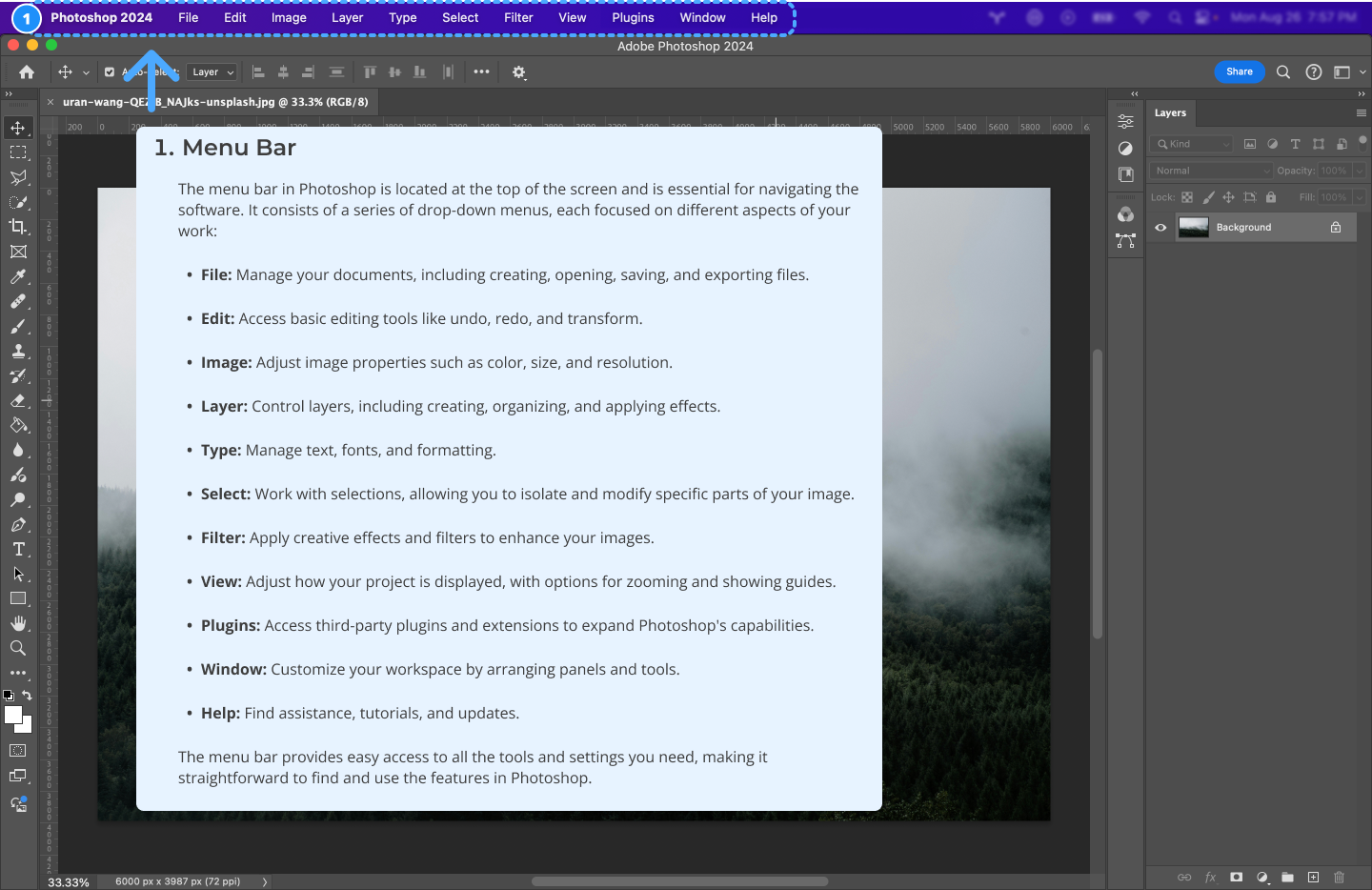Select the Hand tool

[18, 623]
